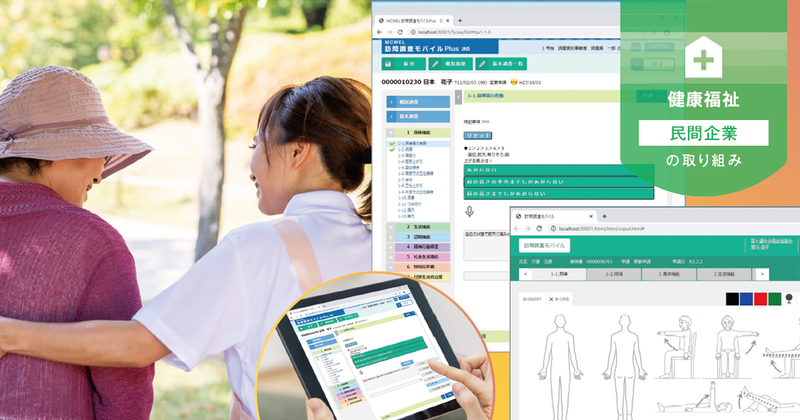Expand the 2 生活機能 sidebar section
800x420 pixels.
pos(418,227)
